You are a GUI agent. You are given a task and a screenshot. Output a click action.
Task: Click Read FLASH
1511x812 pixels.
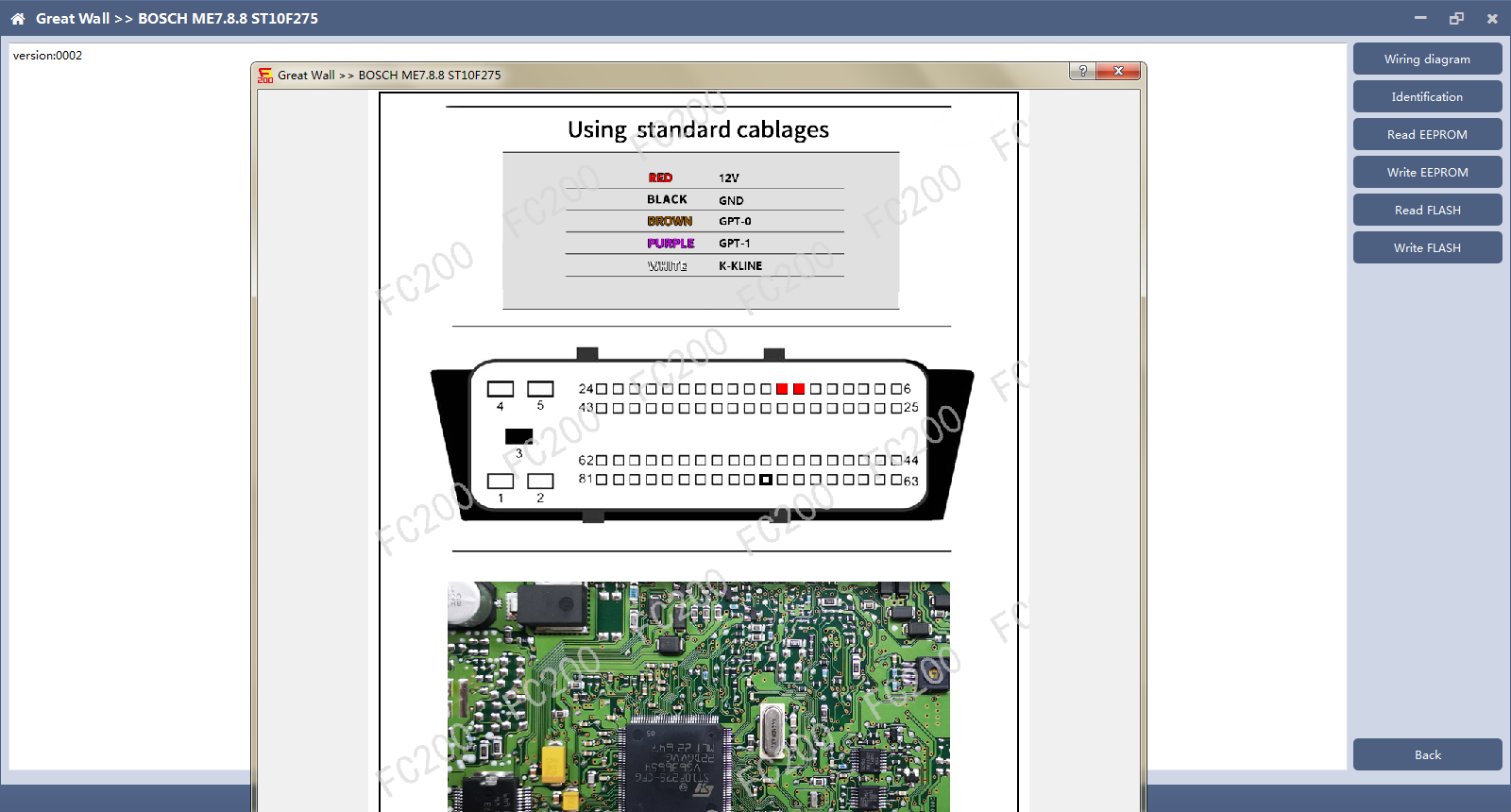pyautogui.click(x=1427, y=210)
